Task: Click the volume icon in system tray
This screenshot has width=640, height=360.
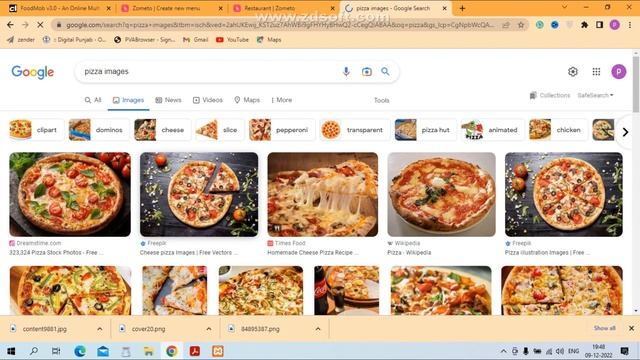Action: coord(560,351)
